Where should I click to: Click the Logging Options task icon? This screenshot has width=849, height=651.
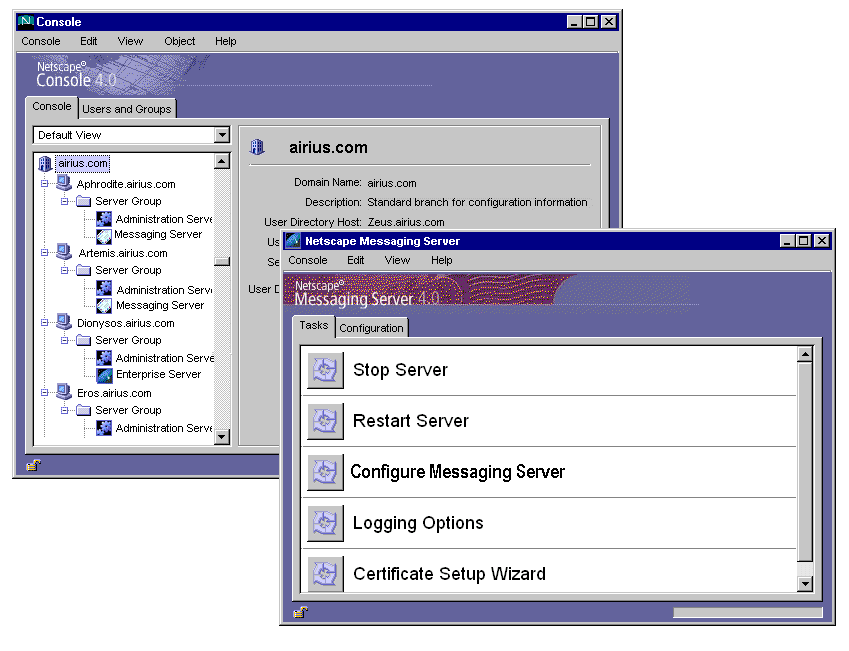point(325,523)
